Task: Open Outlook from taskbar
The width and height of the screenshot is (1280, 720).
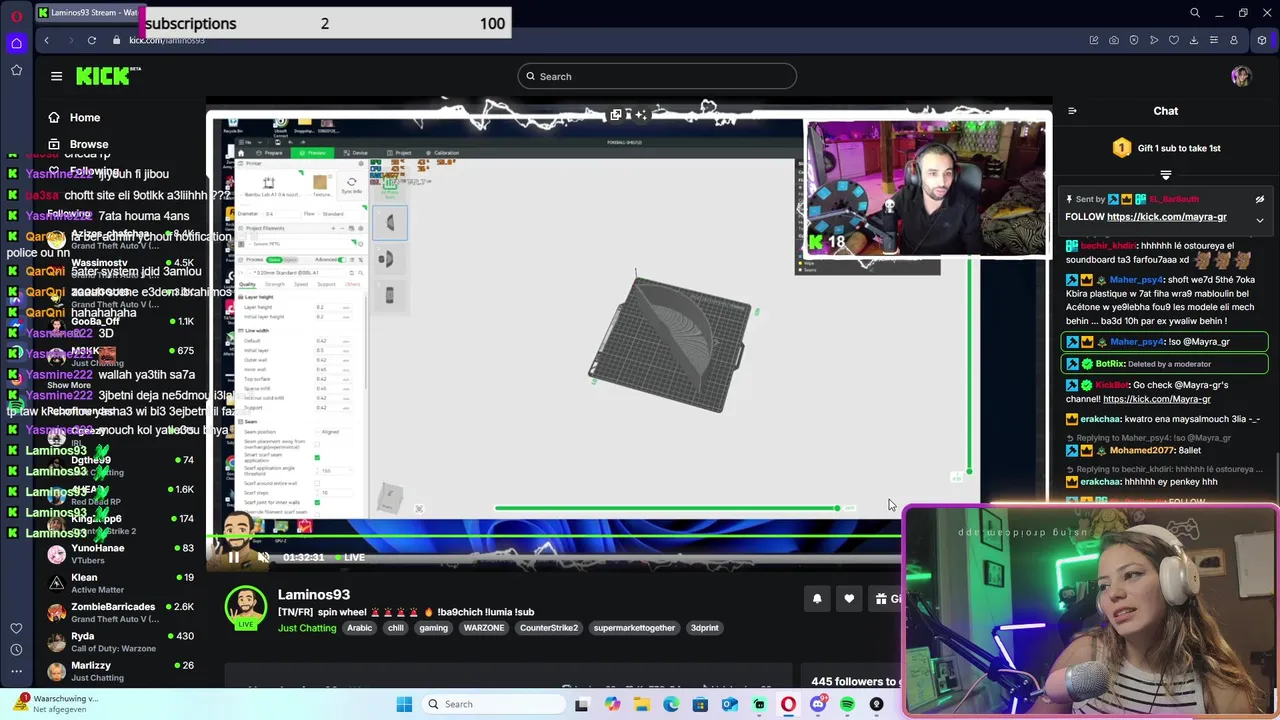Action: click(730, 704)
